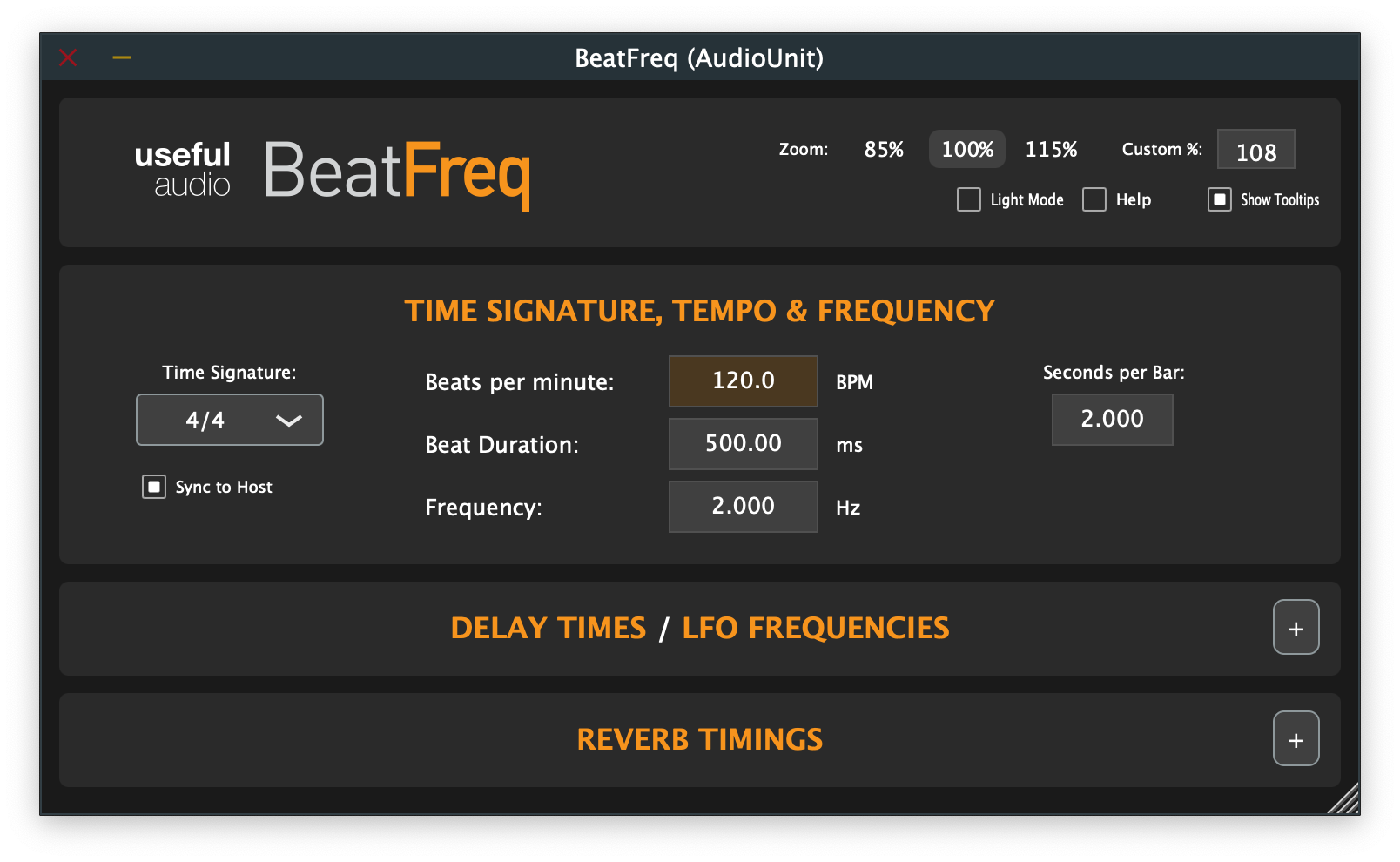Click the REVERB TIMINGS heading
This screenshot has height=862, width=1400.
[x=699, y=738]
